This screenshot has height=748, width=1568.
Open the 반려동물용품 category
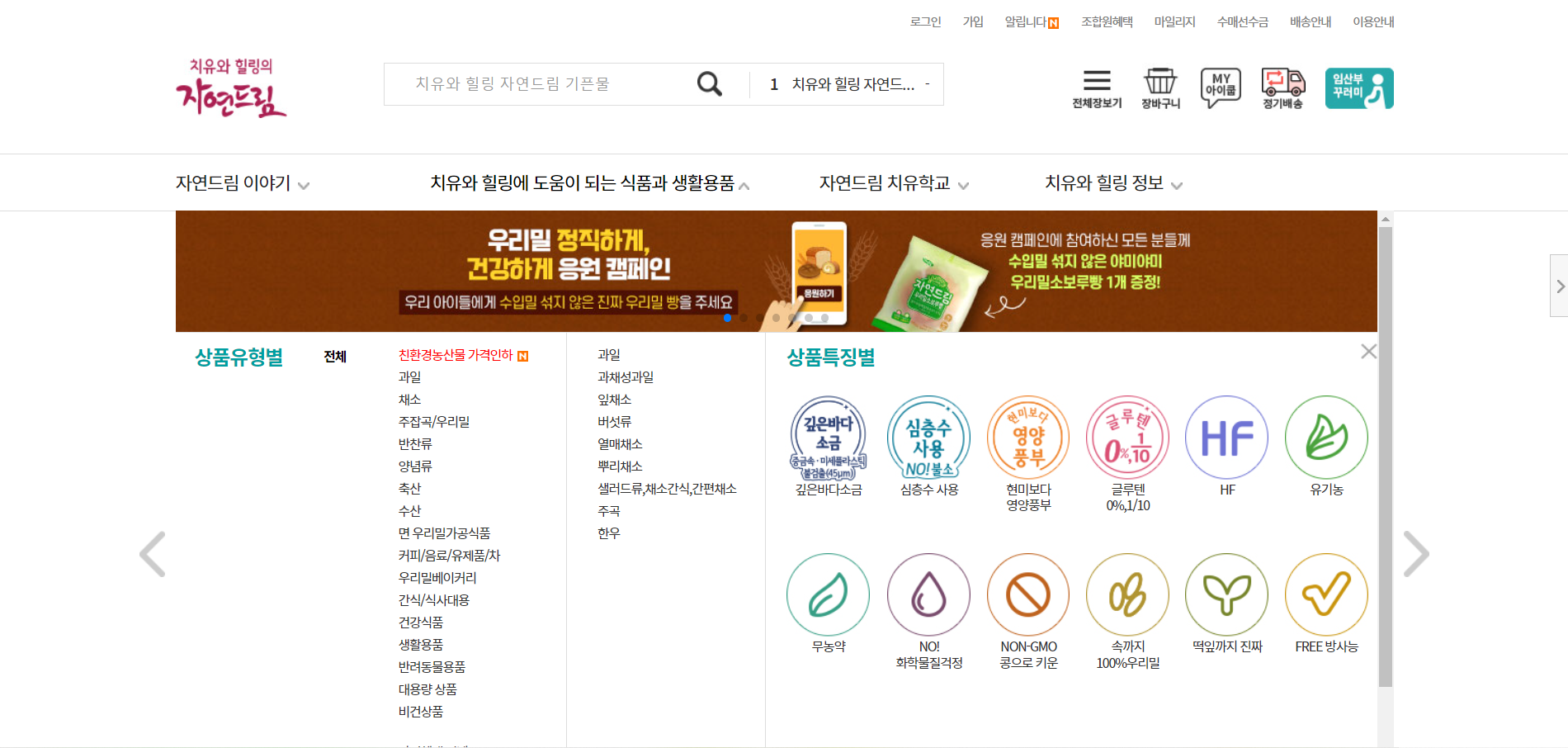[x=432, y=667]
